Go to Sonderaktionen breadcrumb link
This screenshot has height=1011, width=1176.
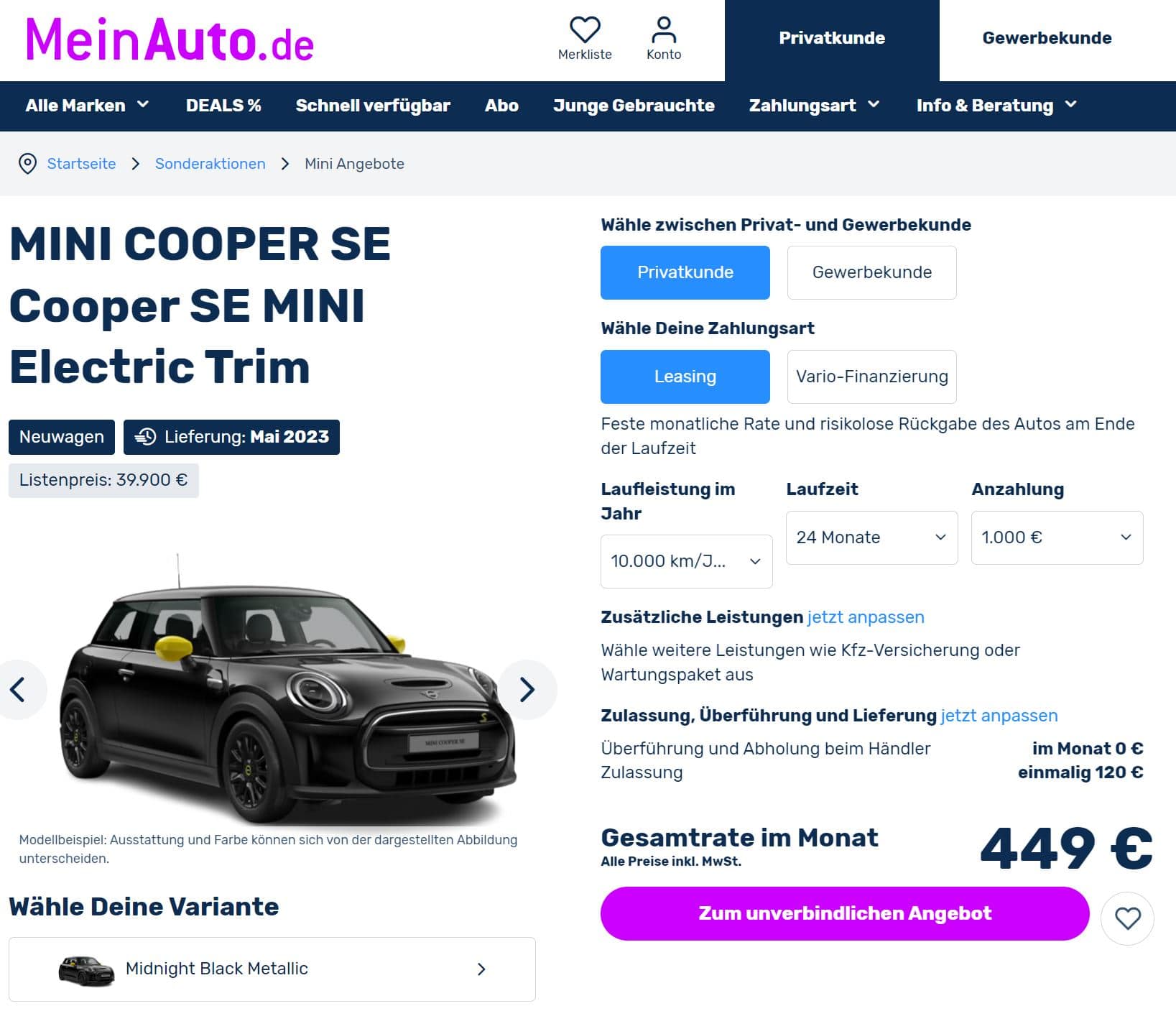click(x=210, y=164)
